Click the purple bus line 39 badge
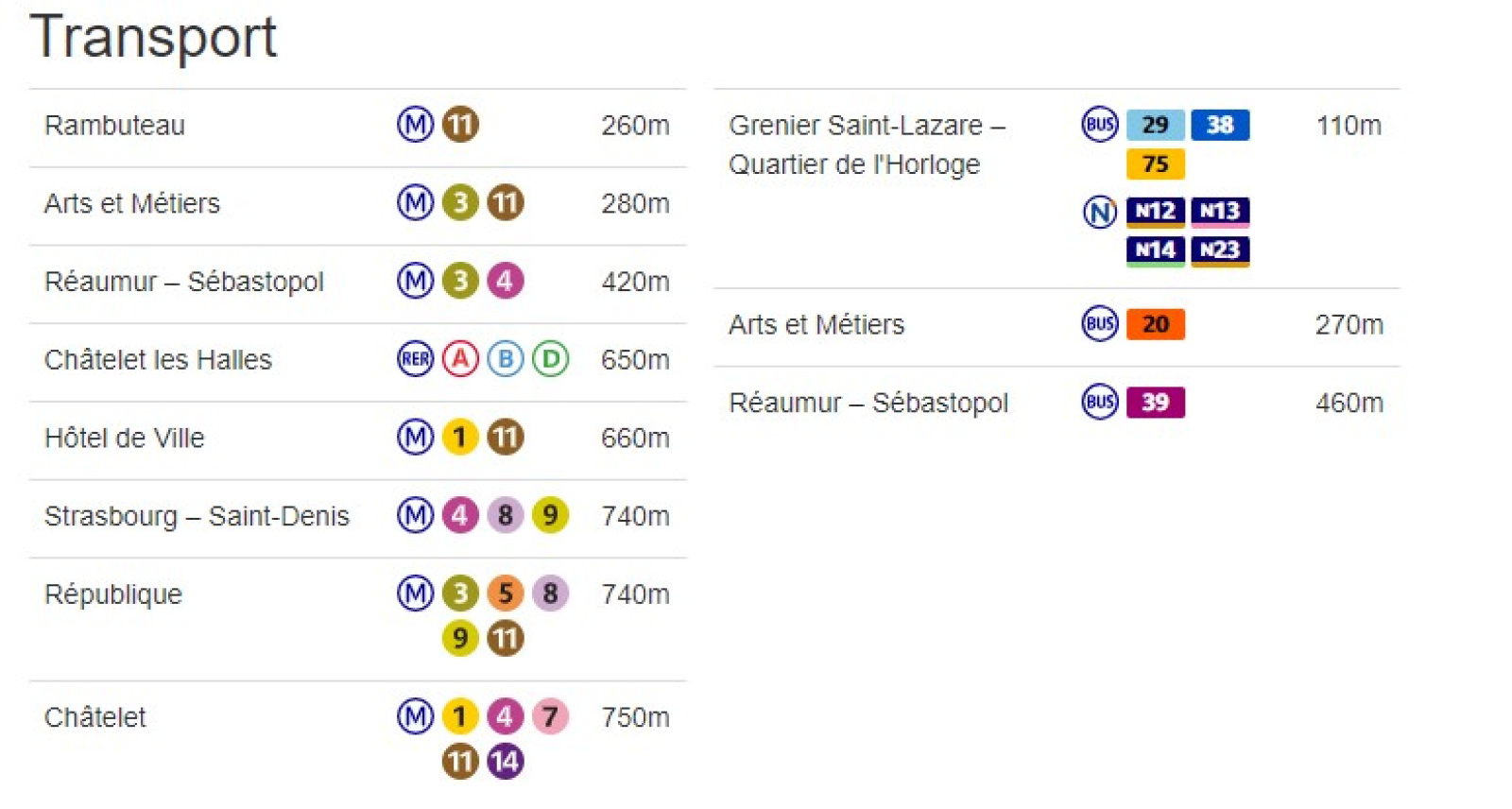Viewport: 1512px width, 809px height. [1155, 403]
